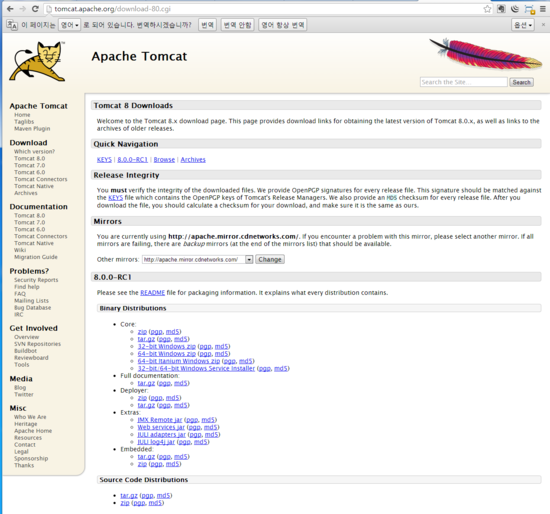The height and width of the screenshot is (514, 550).
Task: Open the Who We Are sidebar link
Action: (30, 417)
